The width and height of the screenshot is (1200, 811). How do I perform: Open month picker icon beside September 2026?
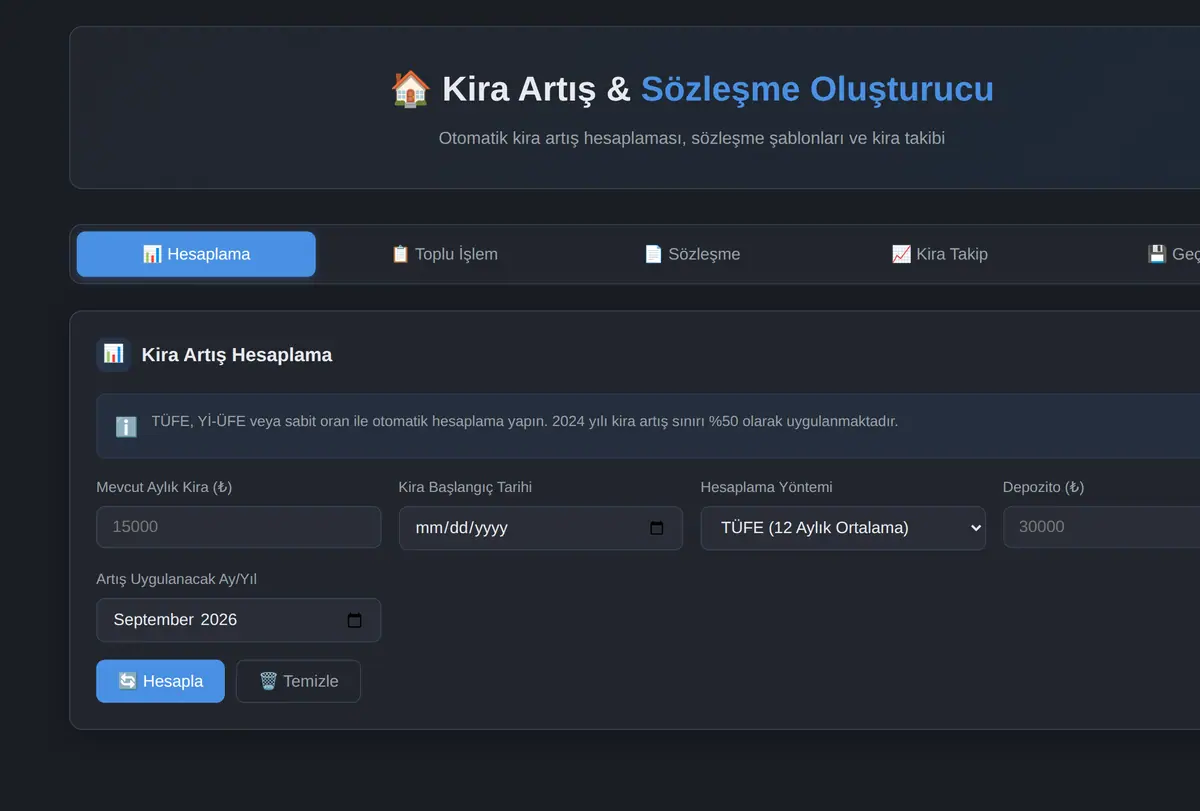[354, 620]
